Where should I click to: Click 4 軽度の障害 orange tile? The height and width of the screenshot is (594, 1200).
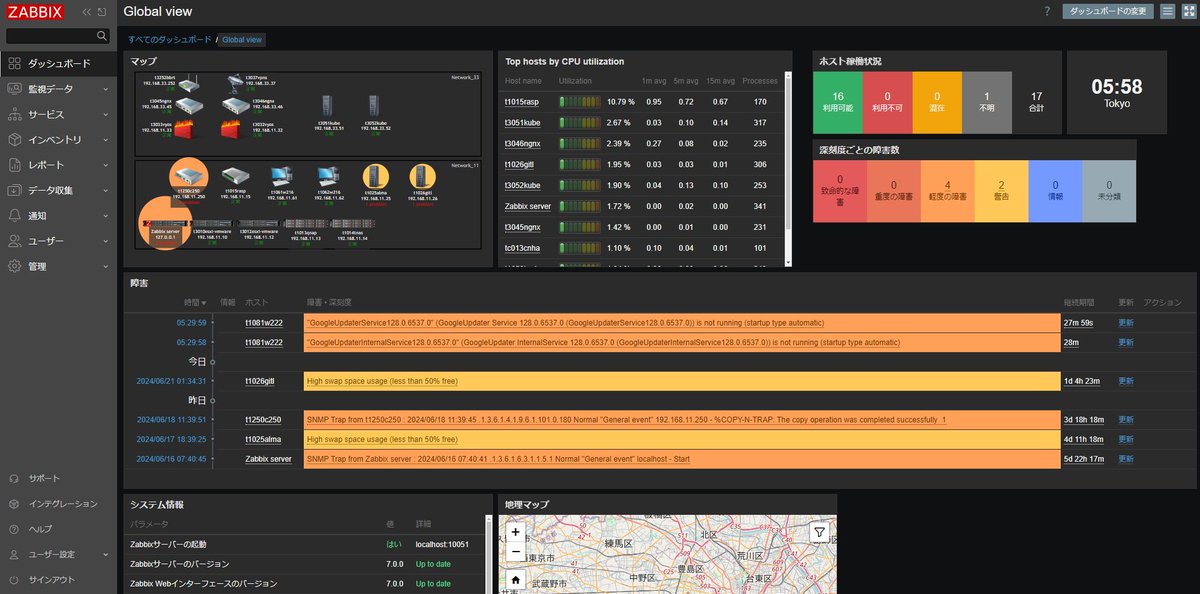click(x=946, y=191)
